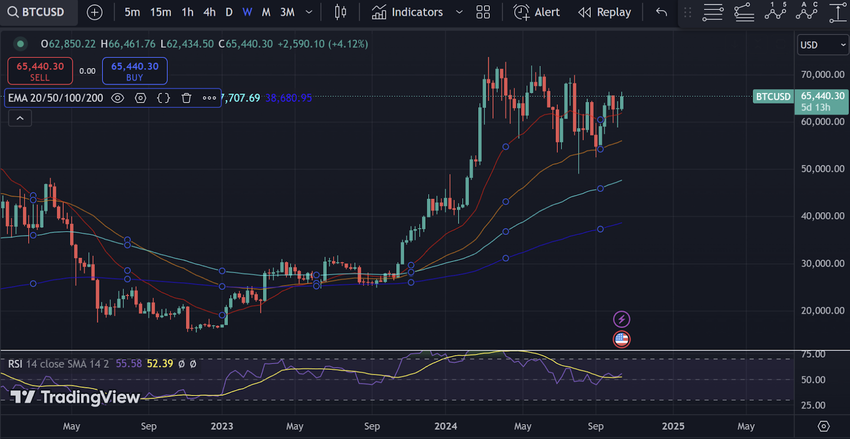Click the 65,440.30 SELL button
The width and height of the screenshot is (850, 439).
40,71
